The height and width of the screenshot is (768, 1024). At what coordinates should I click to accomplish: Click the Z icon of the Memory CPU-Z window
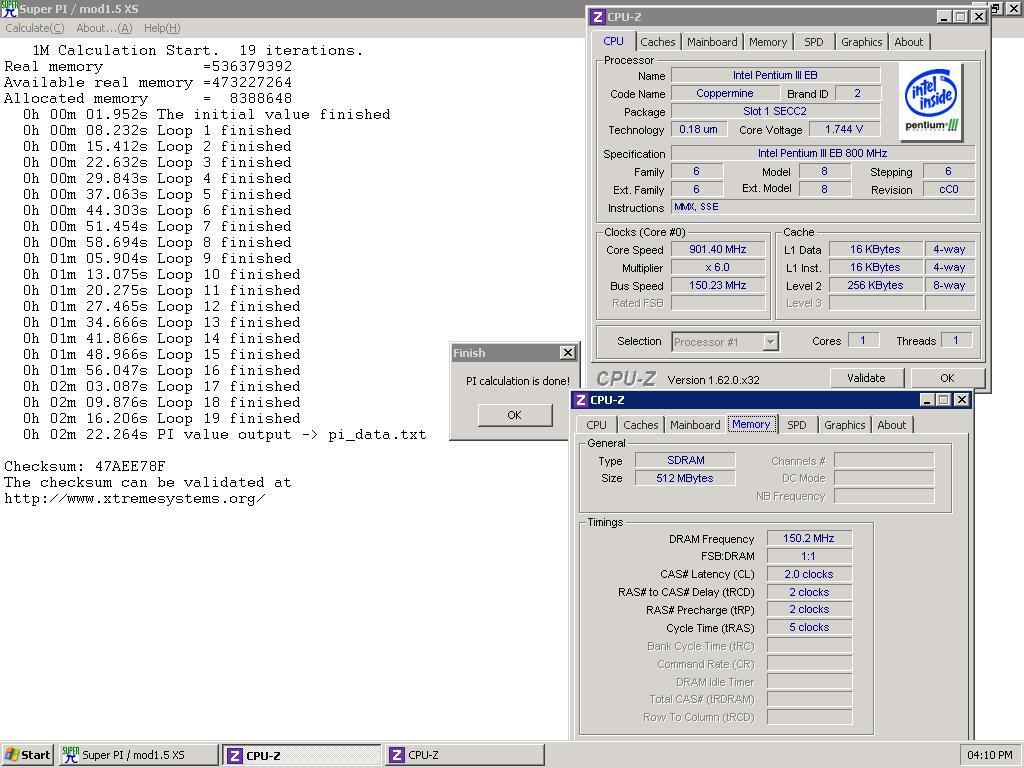pos(580,400)
